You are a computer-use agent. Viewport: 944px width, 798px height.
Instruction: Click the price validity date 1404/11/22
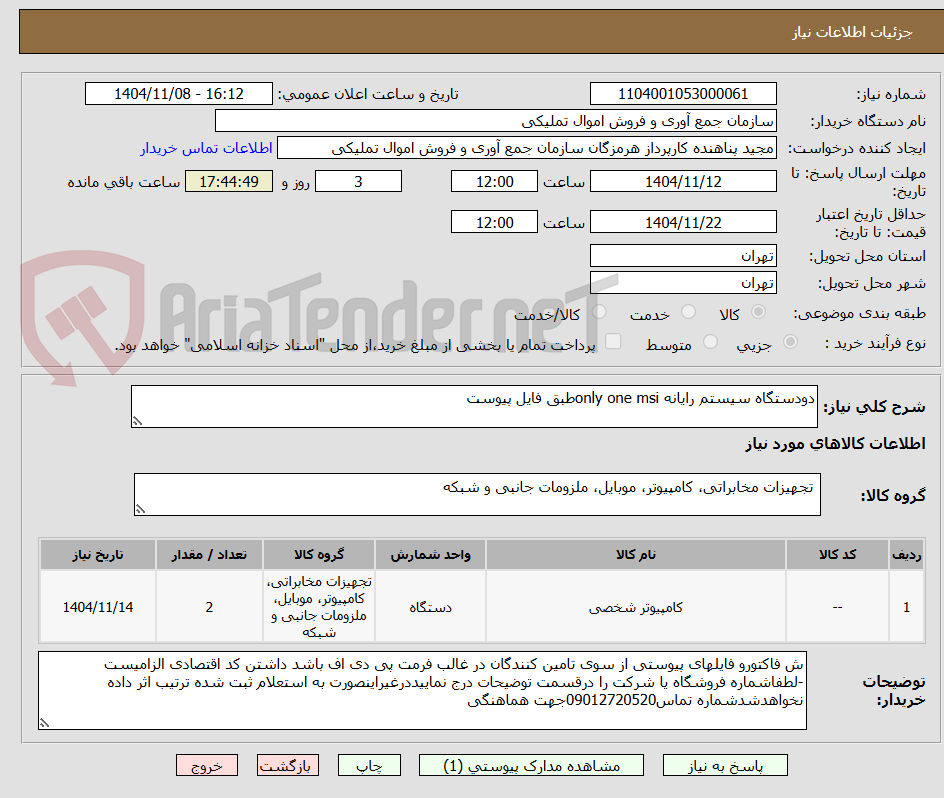(x=683, y=222)
